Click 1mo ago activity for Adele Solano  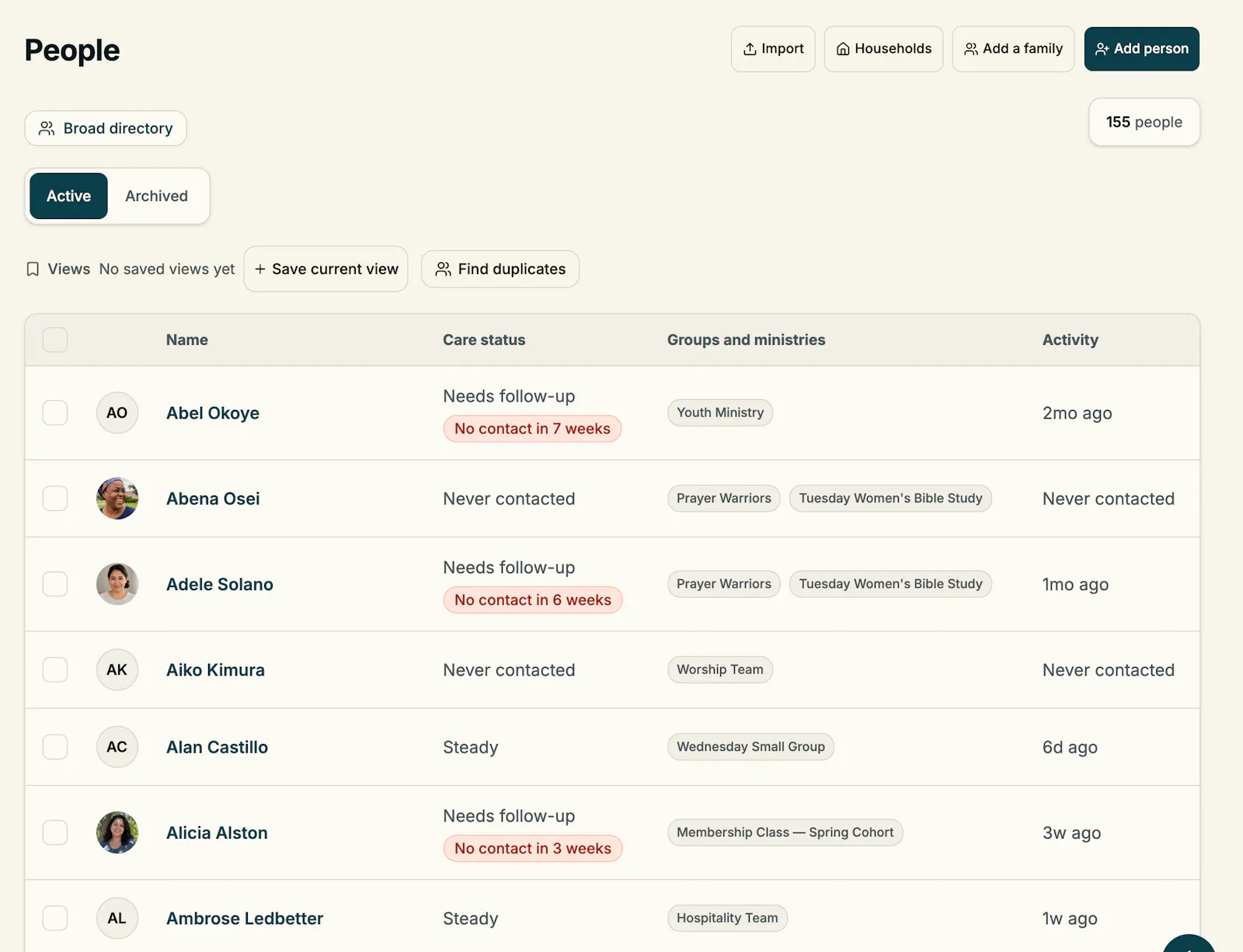coord(1075,584)
